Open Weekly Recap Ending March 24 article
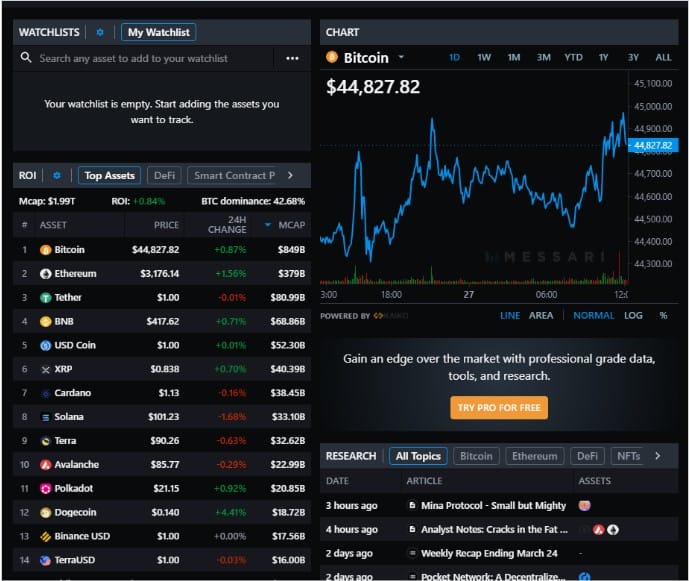Viewport: 689px width, 581px height. (489, 553)
